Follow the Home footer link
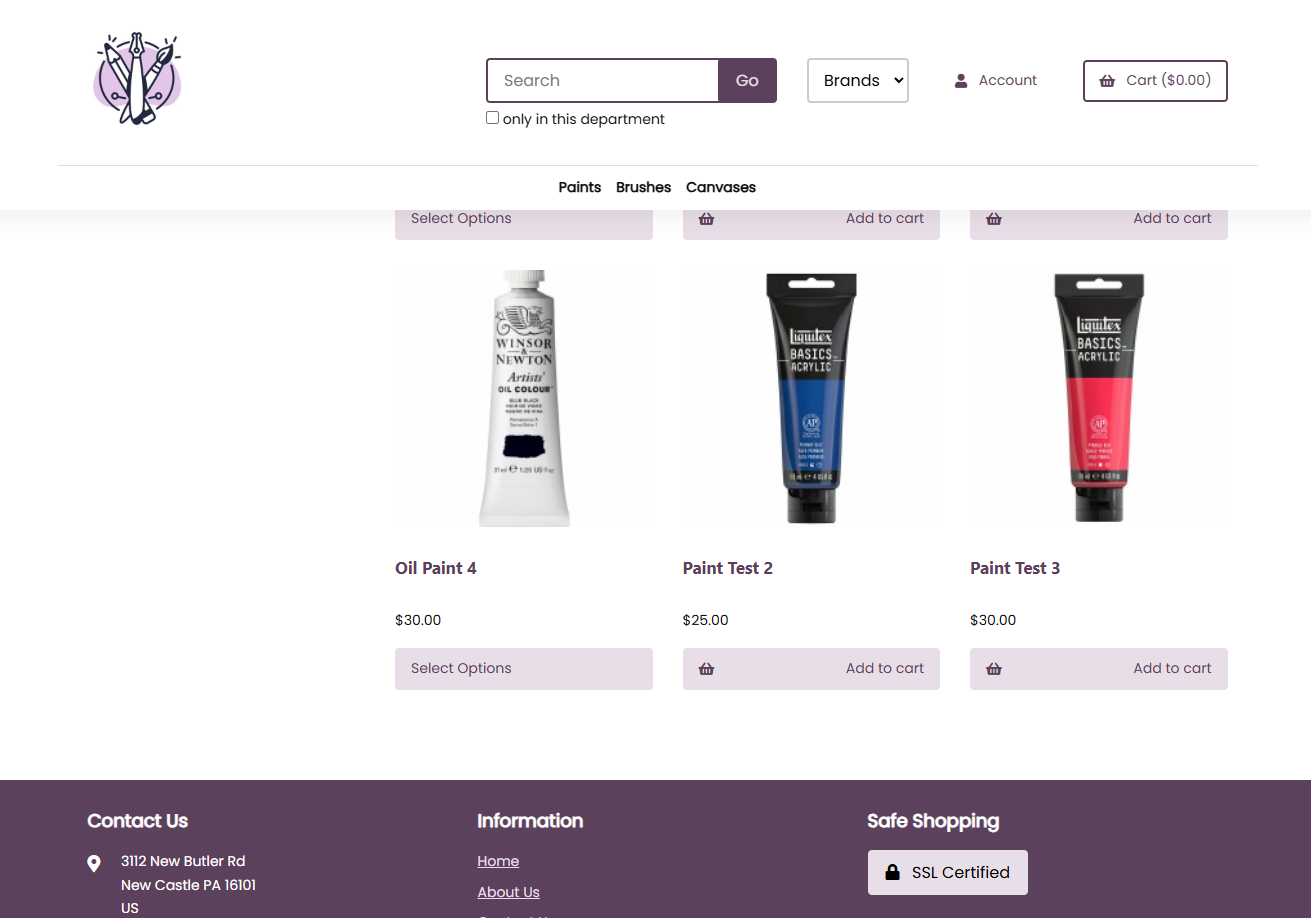 pyautogui.click(x=498, y=861)
